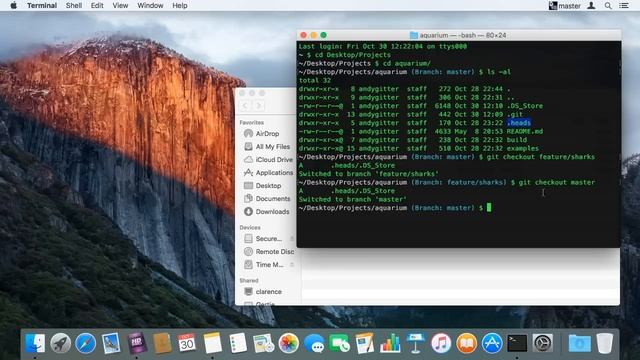
Task: Select Applications in Finder sidebar
Action: point(269,173)
